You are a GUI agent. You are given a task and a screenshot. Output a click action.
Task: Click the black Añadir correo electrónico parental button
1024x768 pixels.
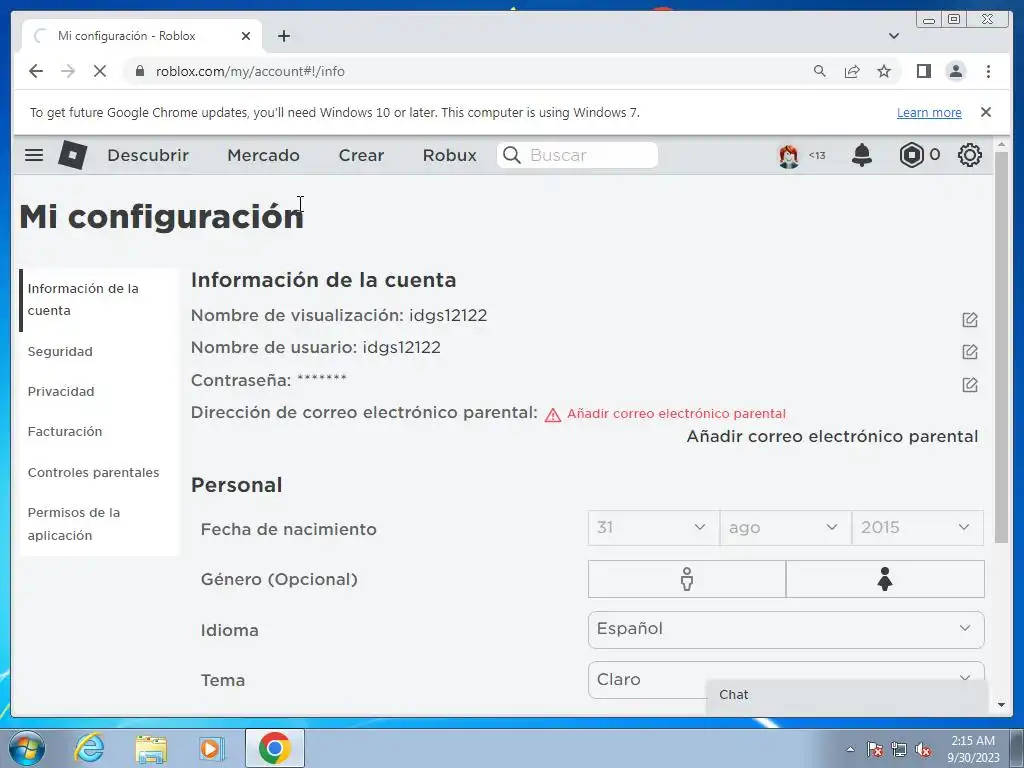(x=832, y=436)
